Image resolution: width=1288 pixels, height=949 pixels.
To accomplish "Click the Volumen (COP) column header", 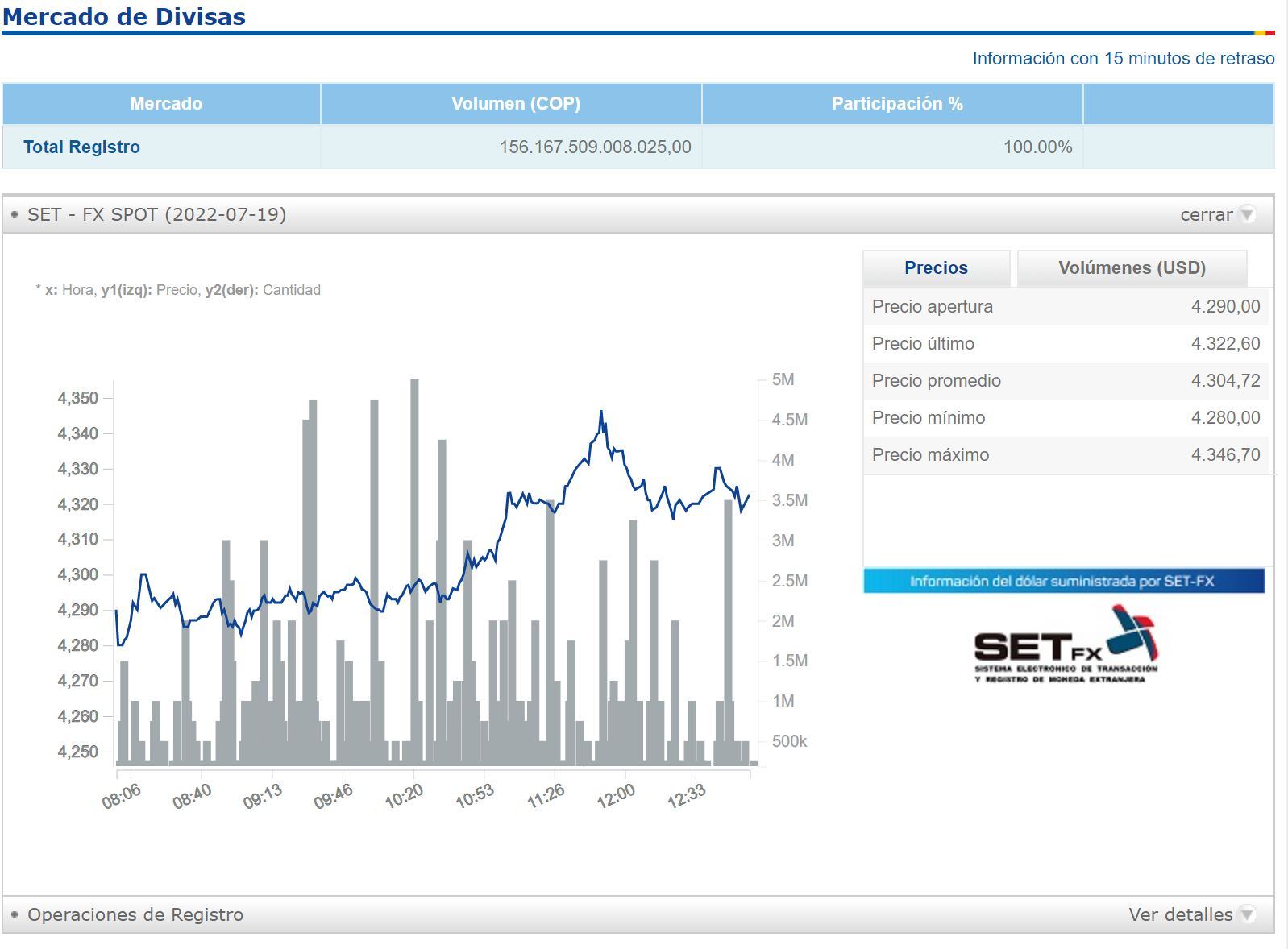I will click(515, 103).
